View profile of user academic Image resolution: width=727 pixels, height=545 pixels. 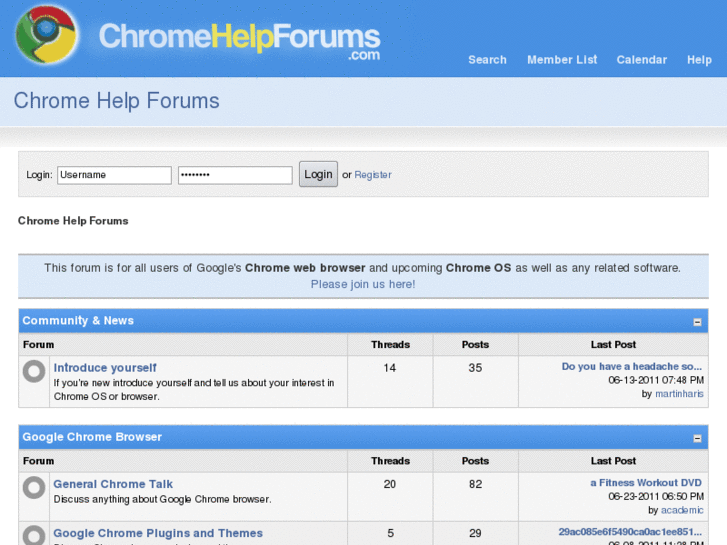coord(682,510)
